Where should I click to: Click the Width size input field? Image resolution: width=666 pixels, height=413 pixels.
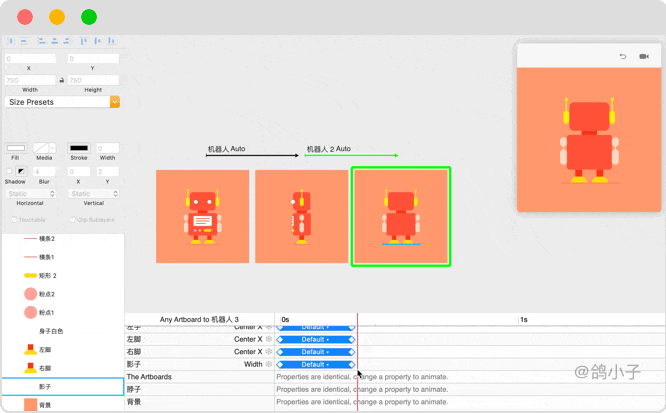tap(30, 80)
